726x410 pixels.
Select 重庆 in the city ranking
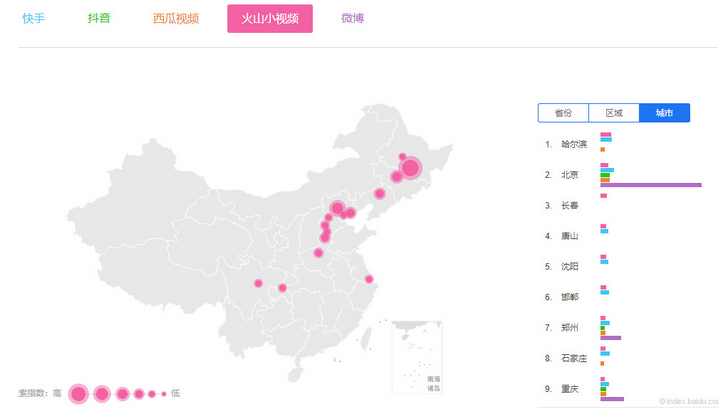pyautogui.click(x=570, y=389)
